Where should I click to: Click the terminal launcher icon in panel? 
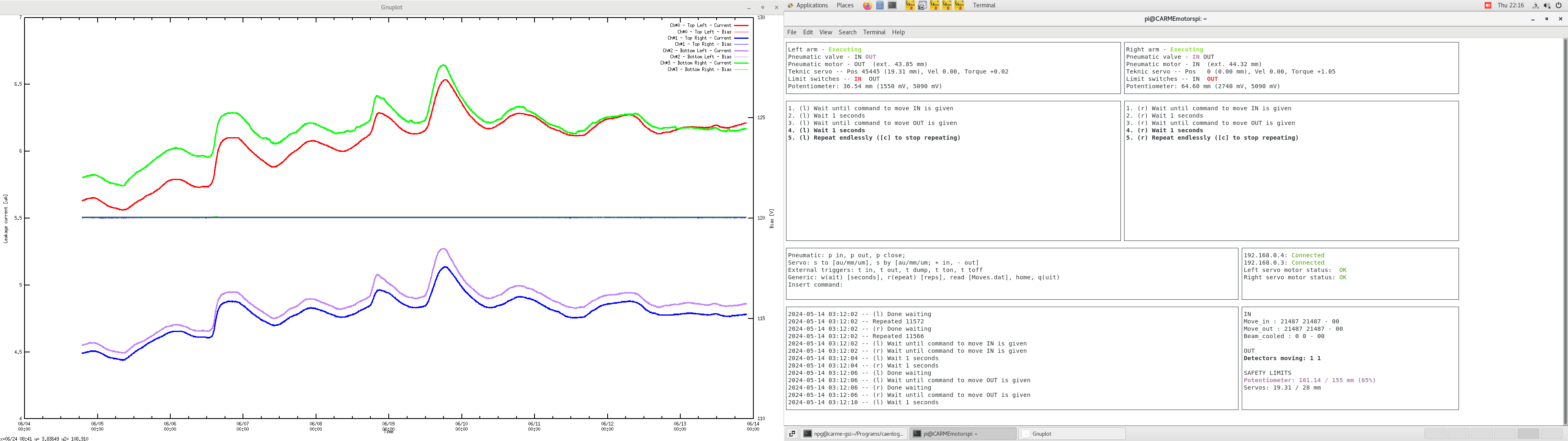(x=892, y=5)
